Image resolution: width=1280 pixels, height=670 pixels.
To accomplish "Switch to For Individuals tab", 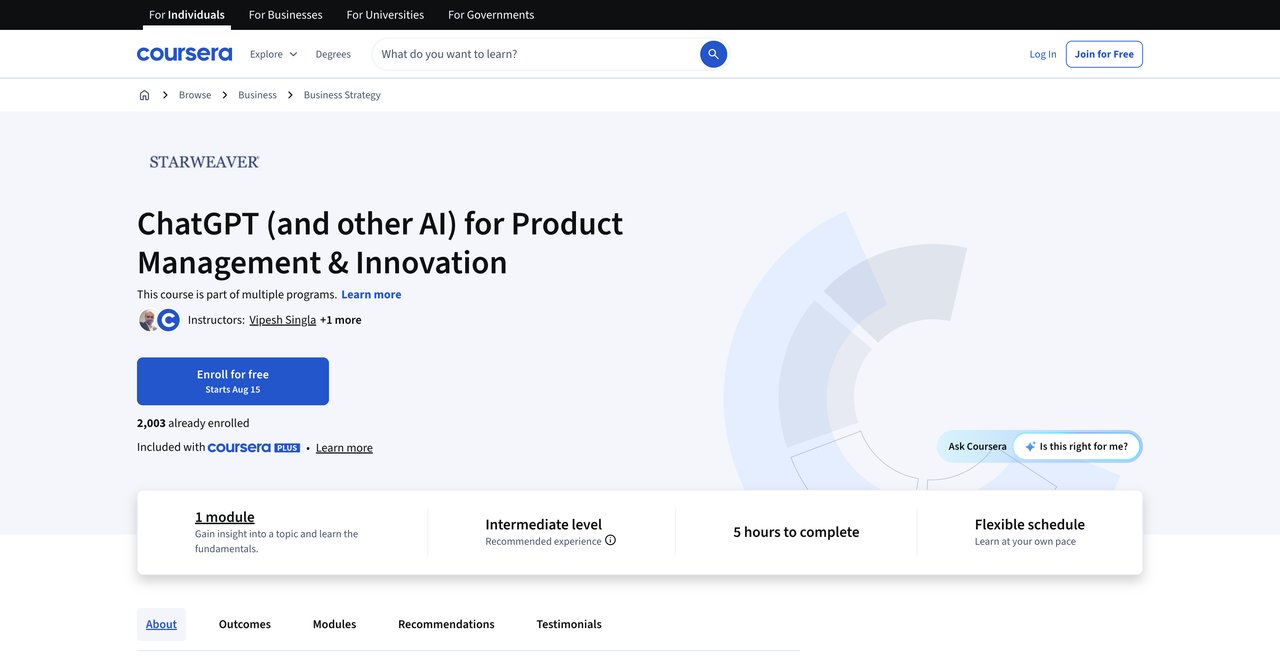I will pos(187,15).
